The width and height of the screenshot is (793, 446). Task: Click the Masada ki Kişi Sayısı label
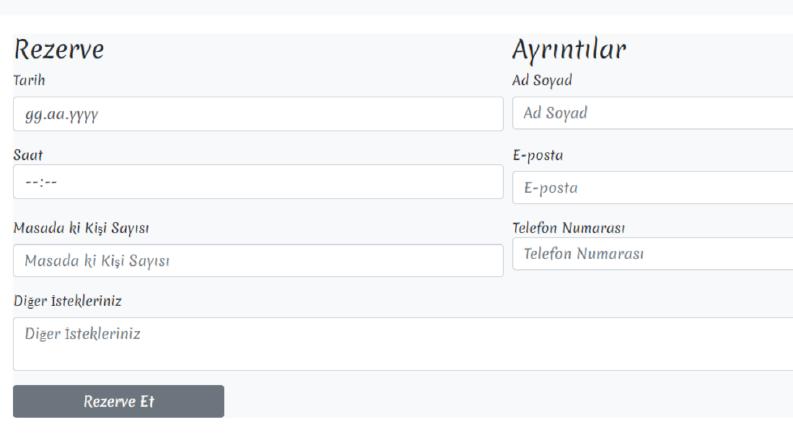tap(81, 228)
